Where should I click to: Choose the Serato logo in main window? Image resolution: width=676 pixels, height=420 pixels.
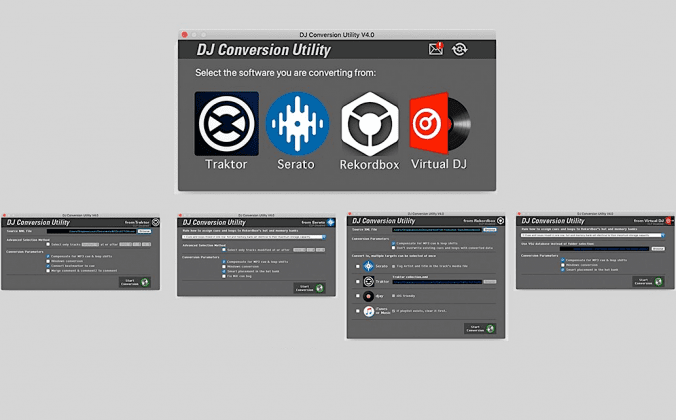[297, 124]
